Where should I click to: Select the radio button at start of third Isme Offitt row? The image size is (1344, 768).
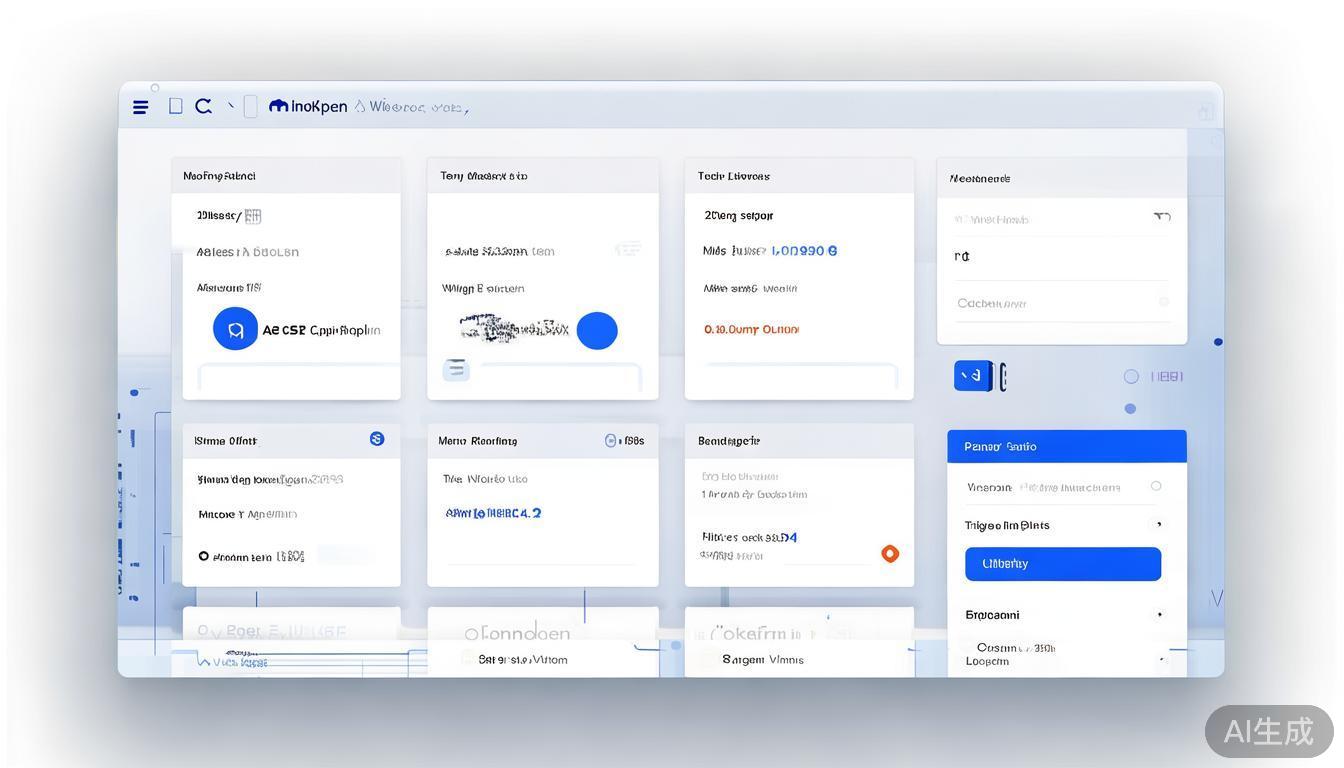pos(204,556)
